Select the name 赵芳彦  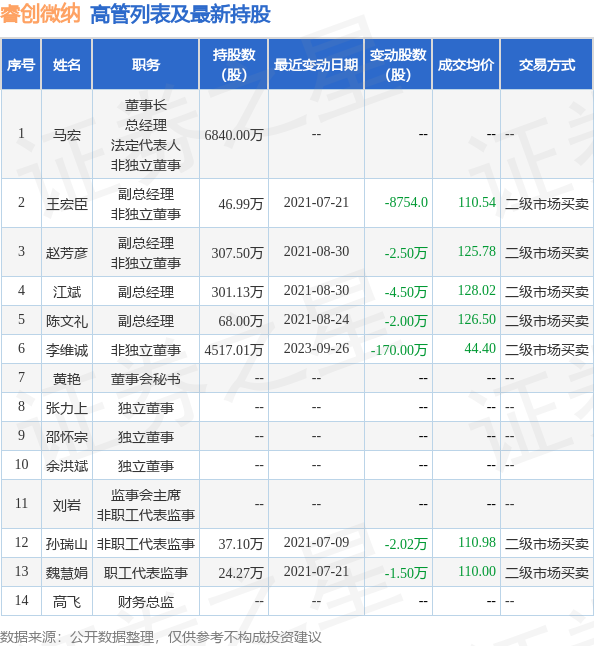[x=67, y=253]
